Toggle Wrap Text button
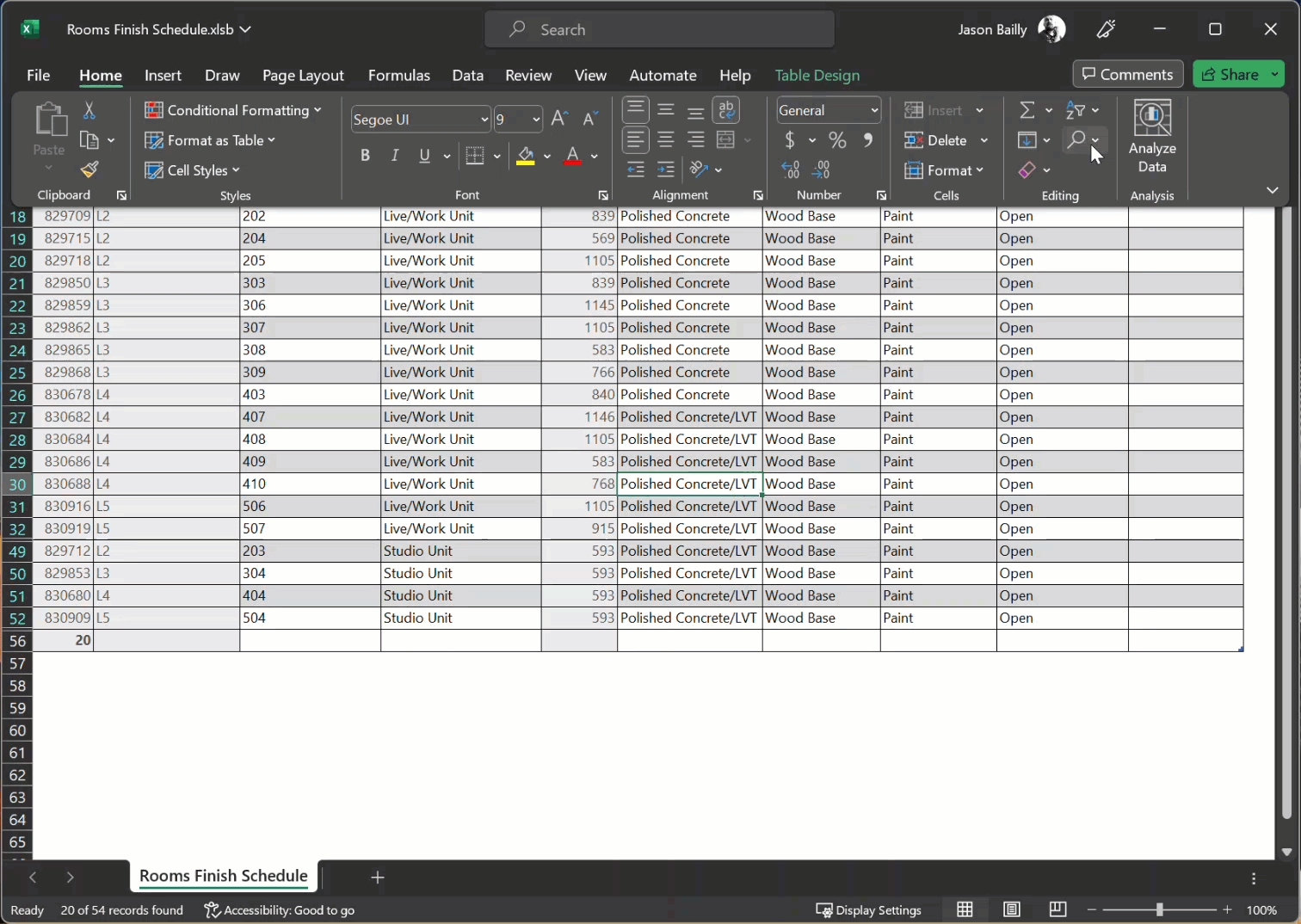The width and height of the screenshot is (1301, 924). (726, 110)
